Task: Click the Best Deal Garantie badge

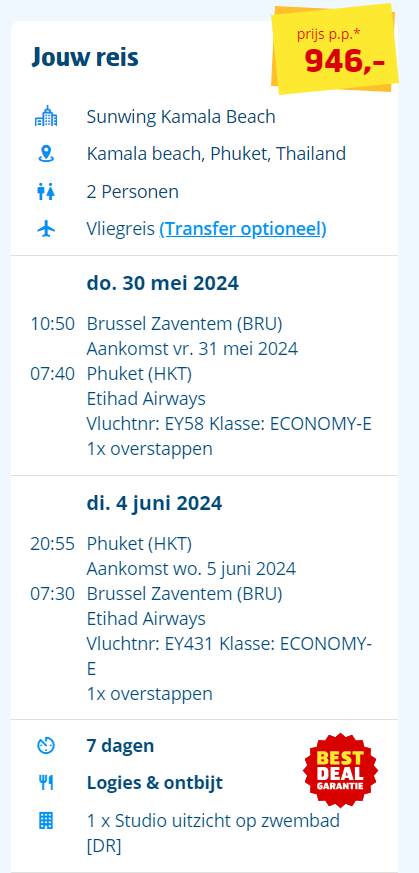Action: [340, 770]
